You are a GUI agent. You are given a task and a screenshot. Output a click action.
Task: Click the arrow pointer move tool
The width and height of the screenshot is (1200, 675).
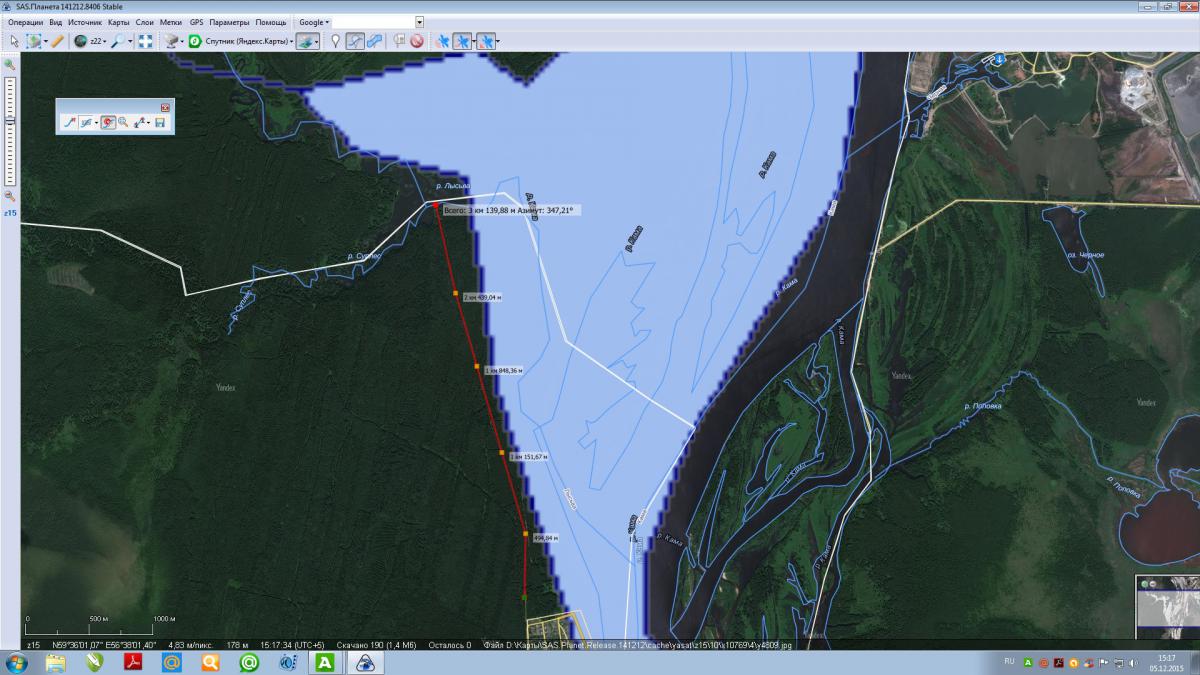pyautogui.click(x=14, y=41)
